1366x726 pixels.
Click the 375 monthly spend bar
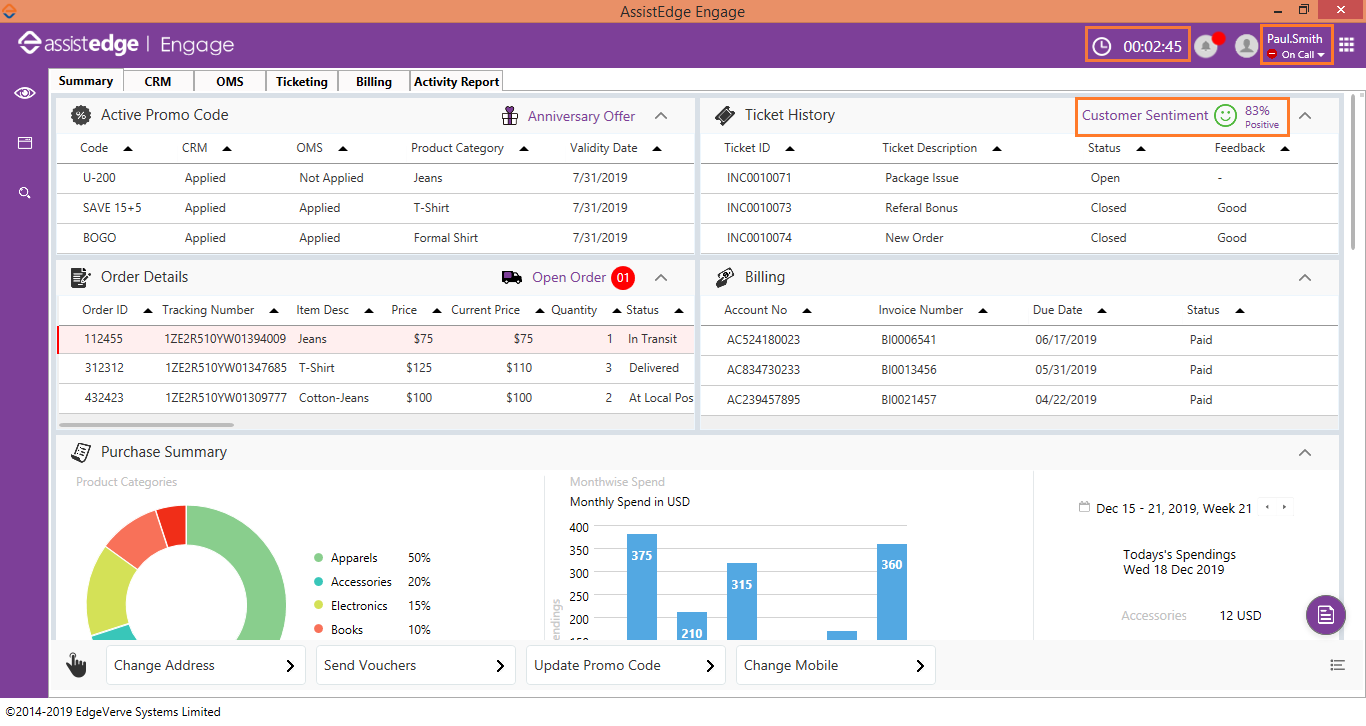click(642, 587)
